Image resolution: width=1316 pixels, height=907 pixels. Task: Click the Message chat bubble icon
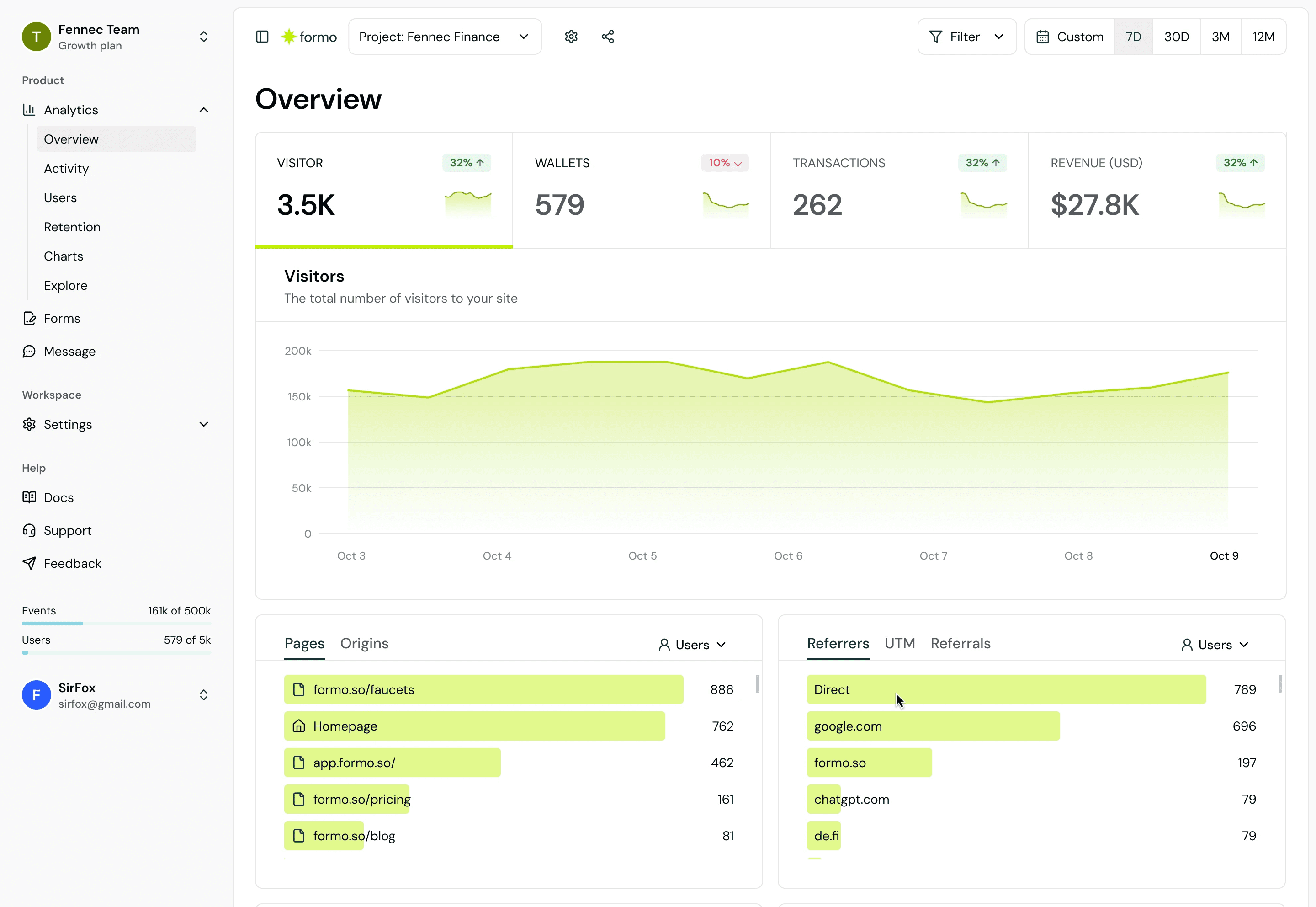29,351
